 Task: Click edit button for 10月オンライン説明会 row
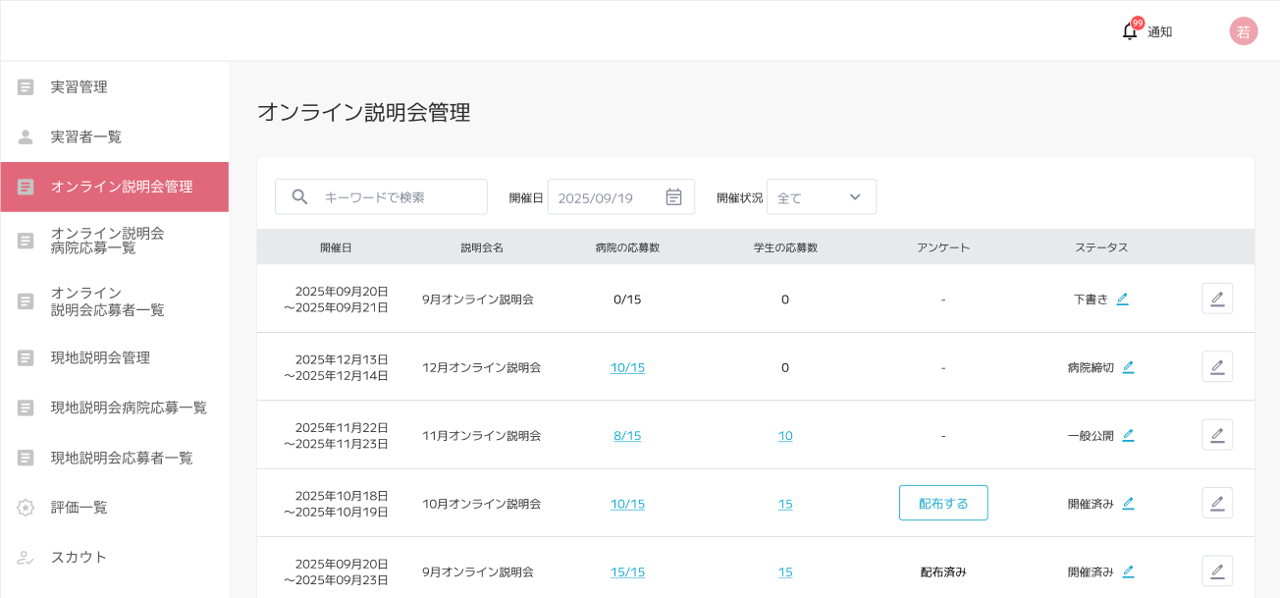[1217, 503]
